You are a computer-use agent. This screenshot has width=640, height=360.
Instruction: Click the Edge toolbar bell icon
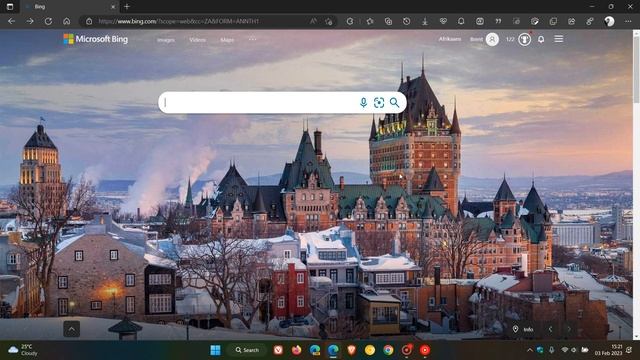point(461,21)
